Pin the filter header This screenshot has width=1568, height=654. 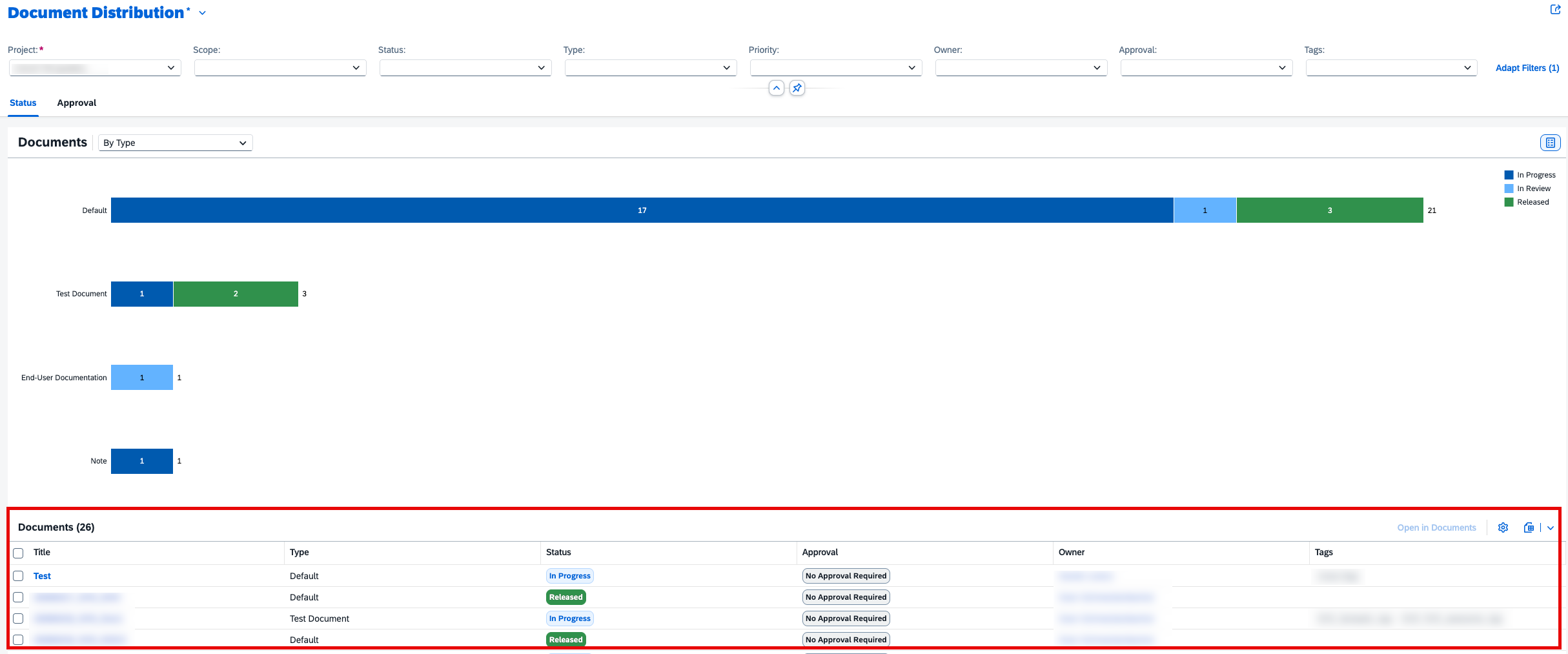(797, 88)
